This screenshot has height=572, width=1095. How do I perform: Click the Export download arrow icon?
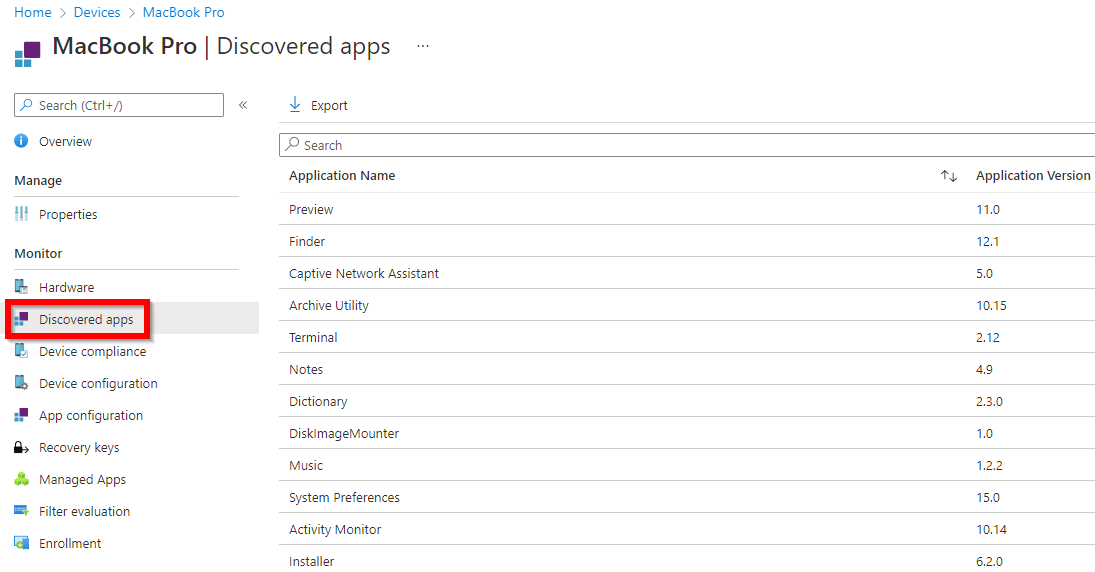tap(295, 105)
